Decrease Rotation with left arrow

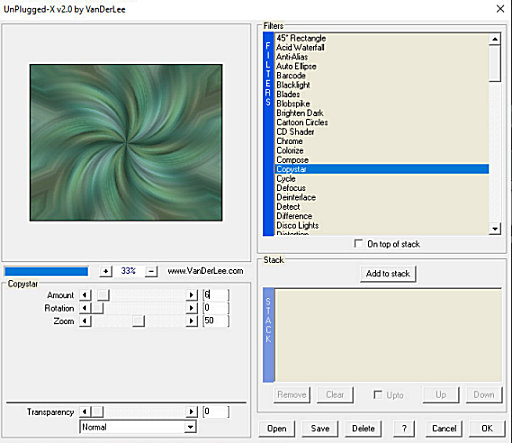85,308
